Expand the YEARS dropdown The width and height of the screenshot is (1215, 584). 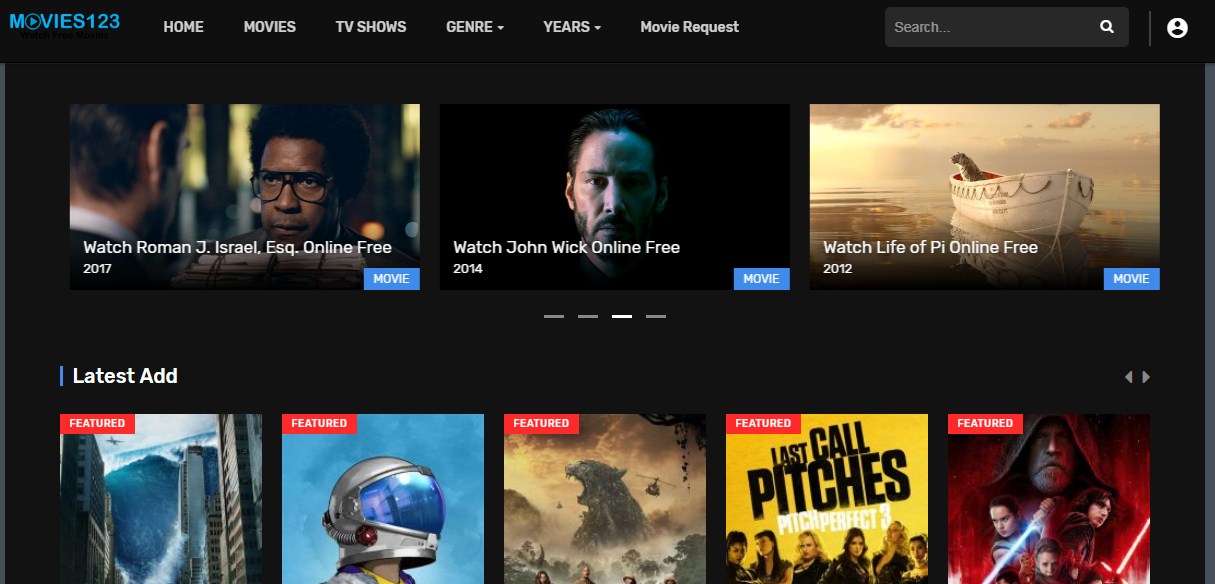(572, 27)
